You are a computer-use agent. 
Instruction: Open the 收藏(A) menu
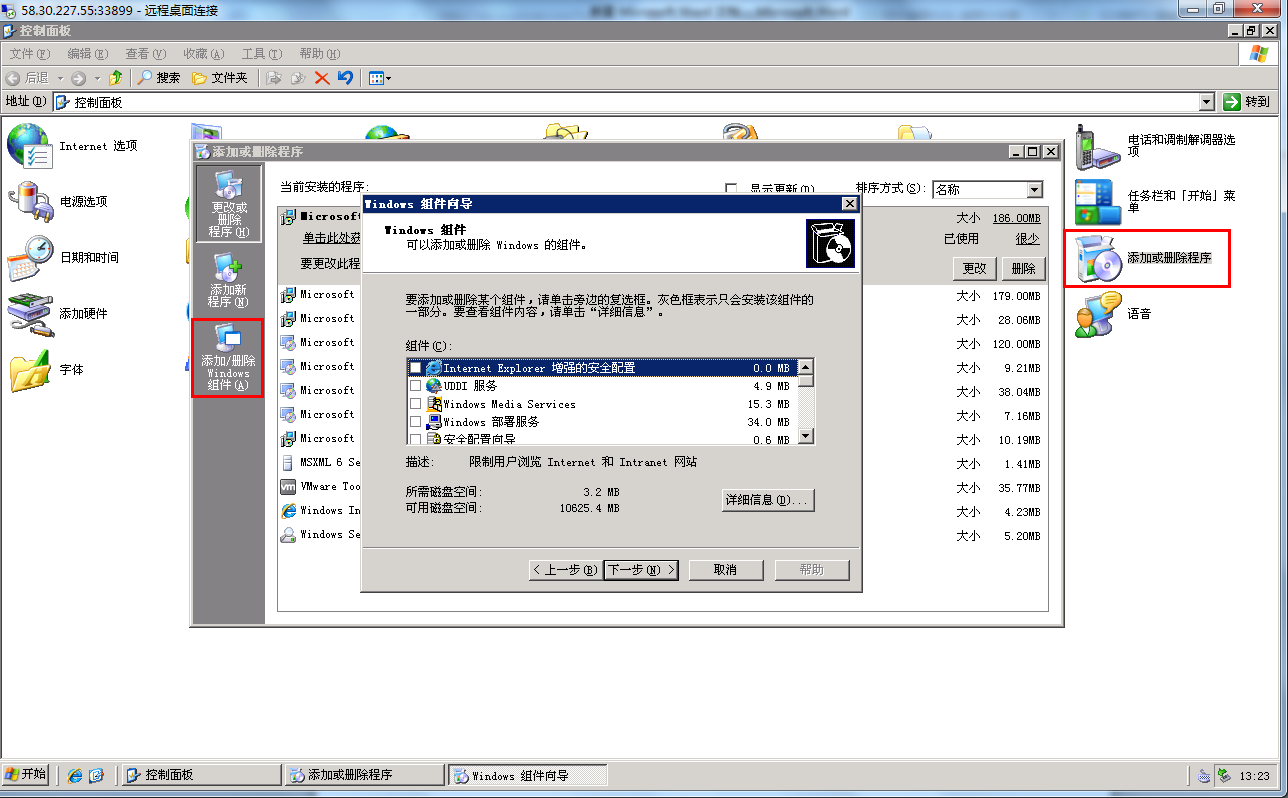point(203,54)
